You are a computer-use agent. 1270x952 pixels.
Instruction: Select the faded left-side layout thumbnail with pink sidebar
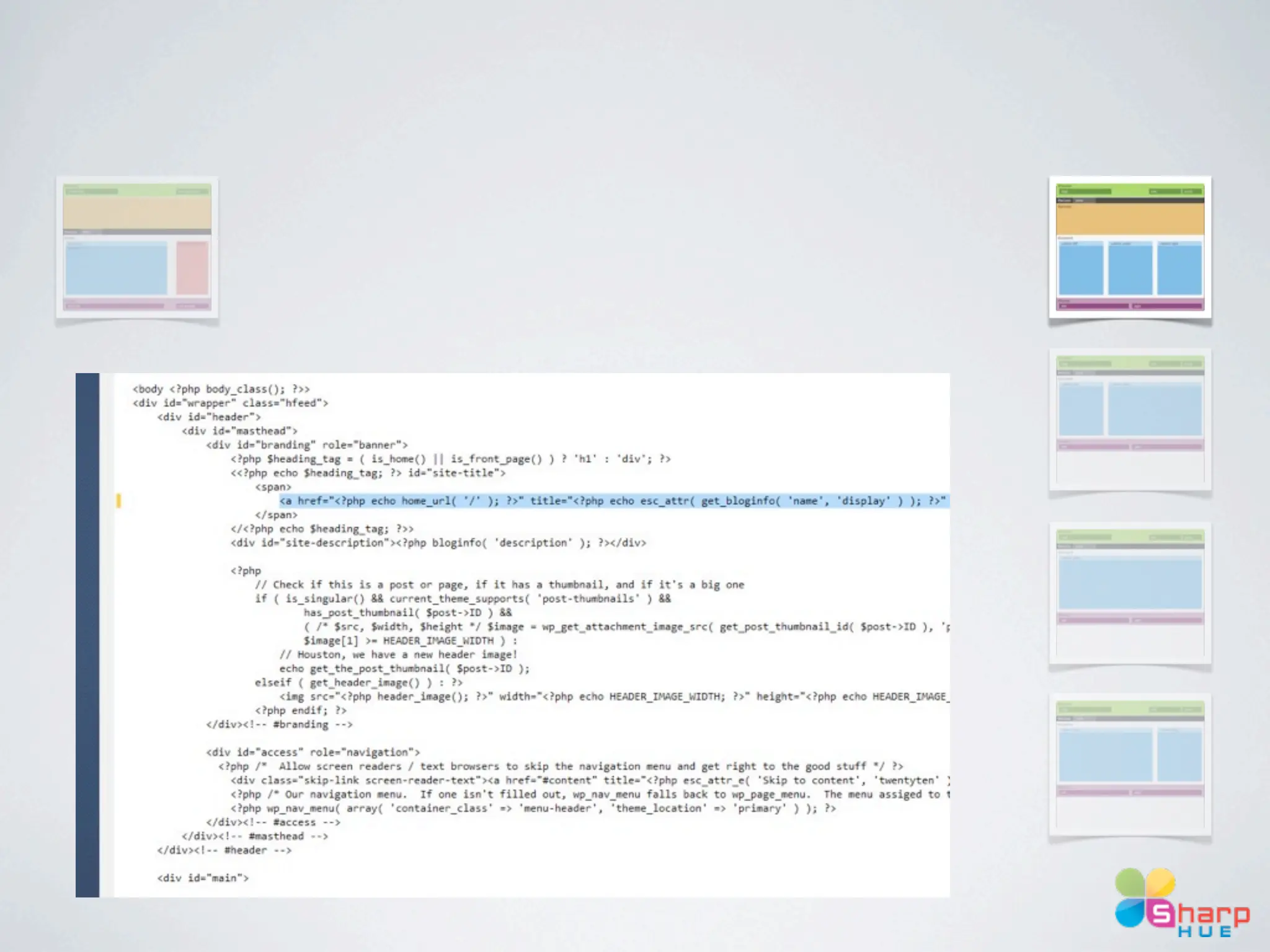[x=137, y=247]
